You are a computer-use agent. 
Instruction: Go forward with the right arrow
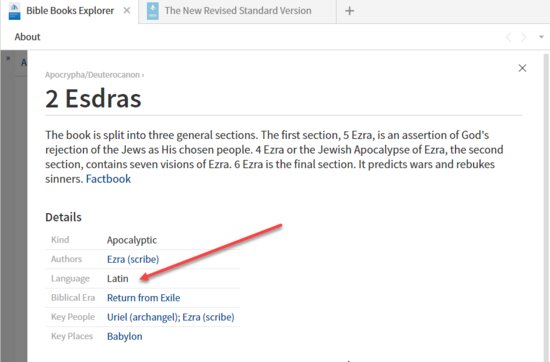(x=524, y=37)
